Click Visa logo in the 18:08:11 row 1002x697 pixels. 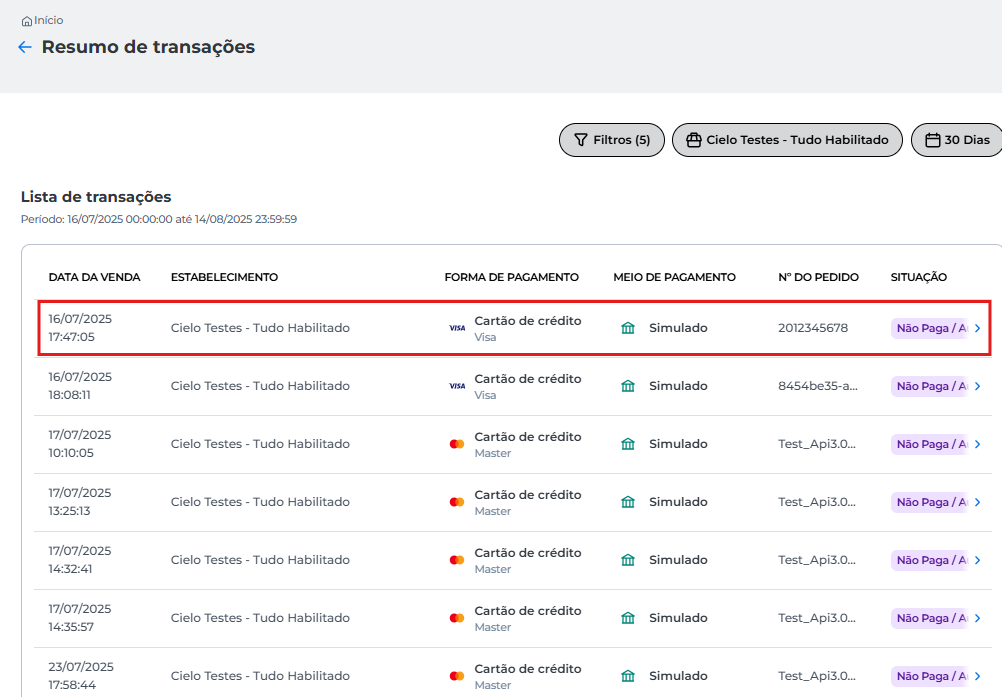457,386
